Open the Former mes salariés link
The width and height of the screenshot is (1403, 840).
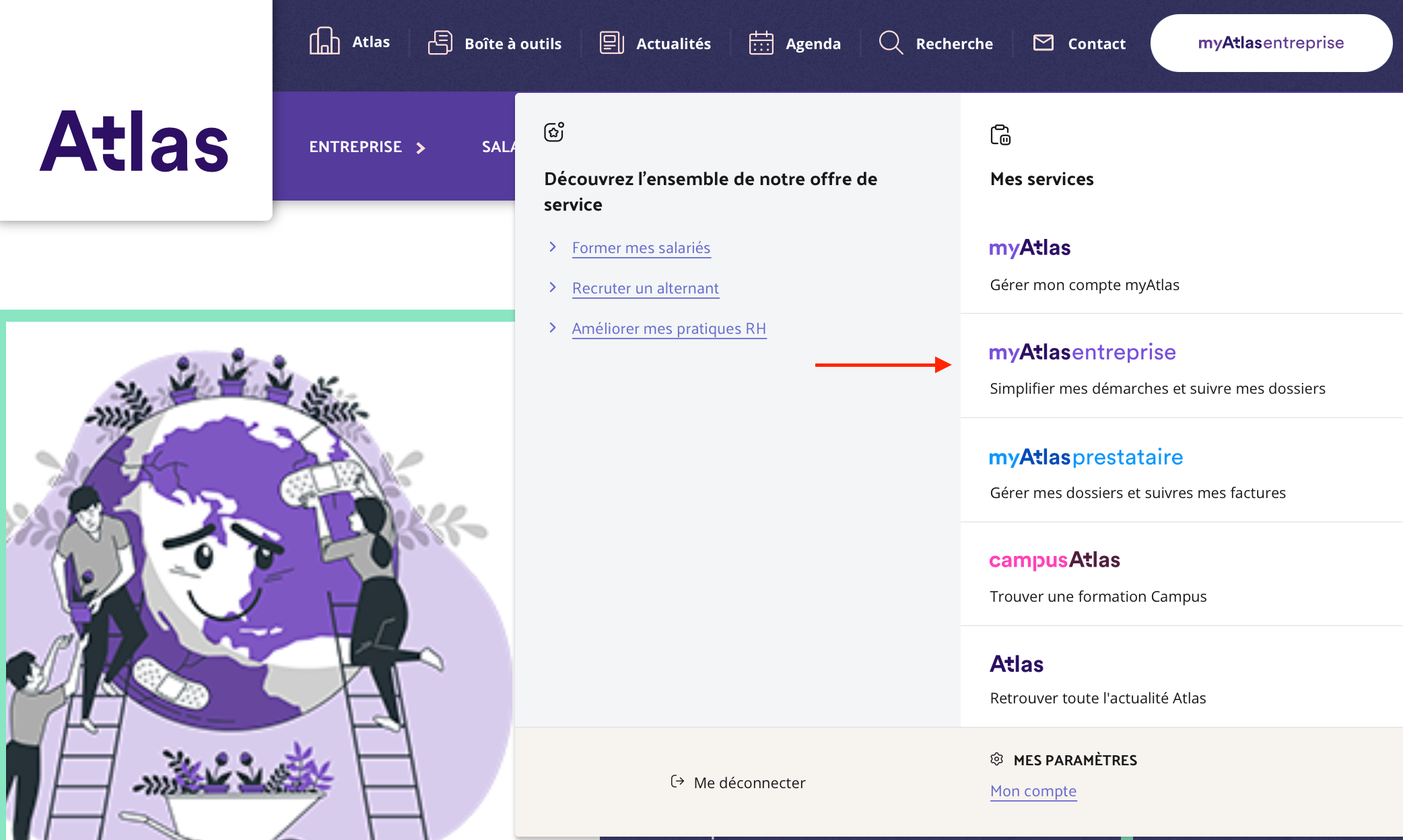(x=641, y=248)
